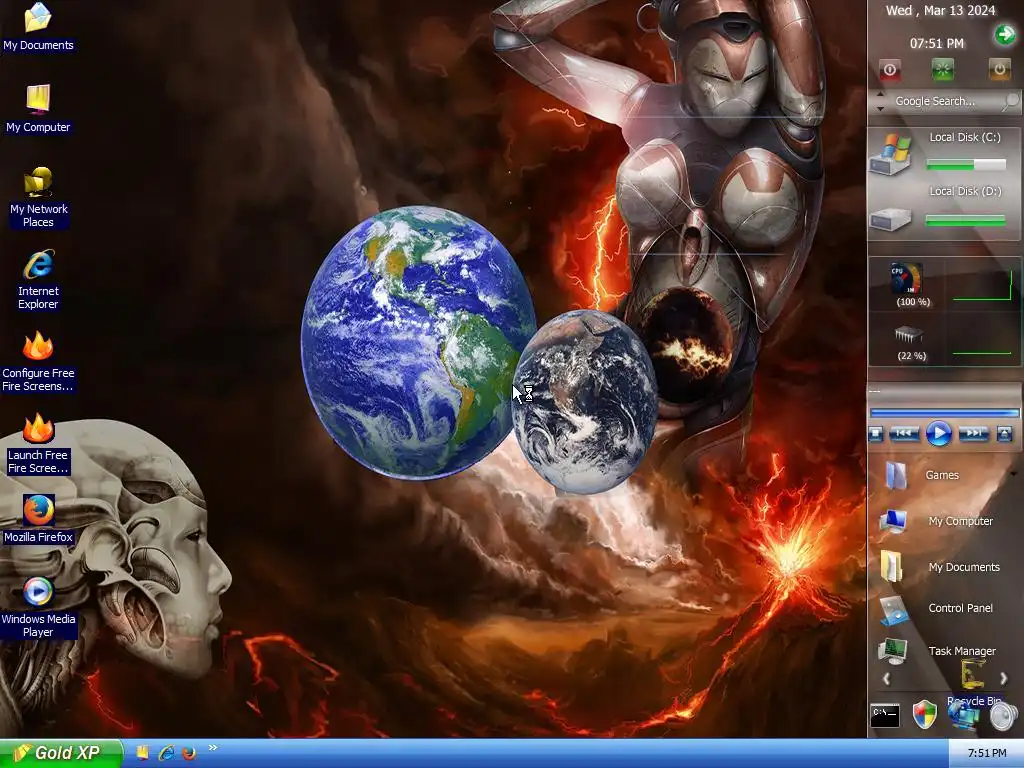
Task: Click the green restart button in the sidebar
Action: 943,69
